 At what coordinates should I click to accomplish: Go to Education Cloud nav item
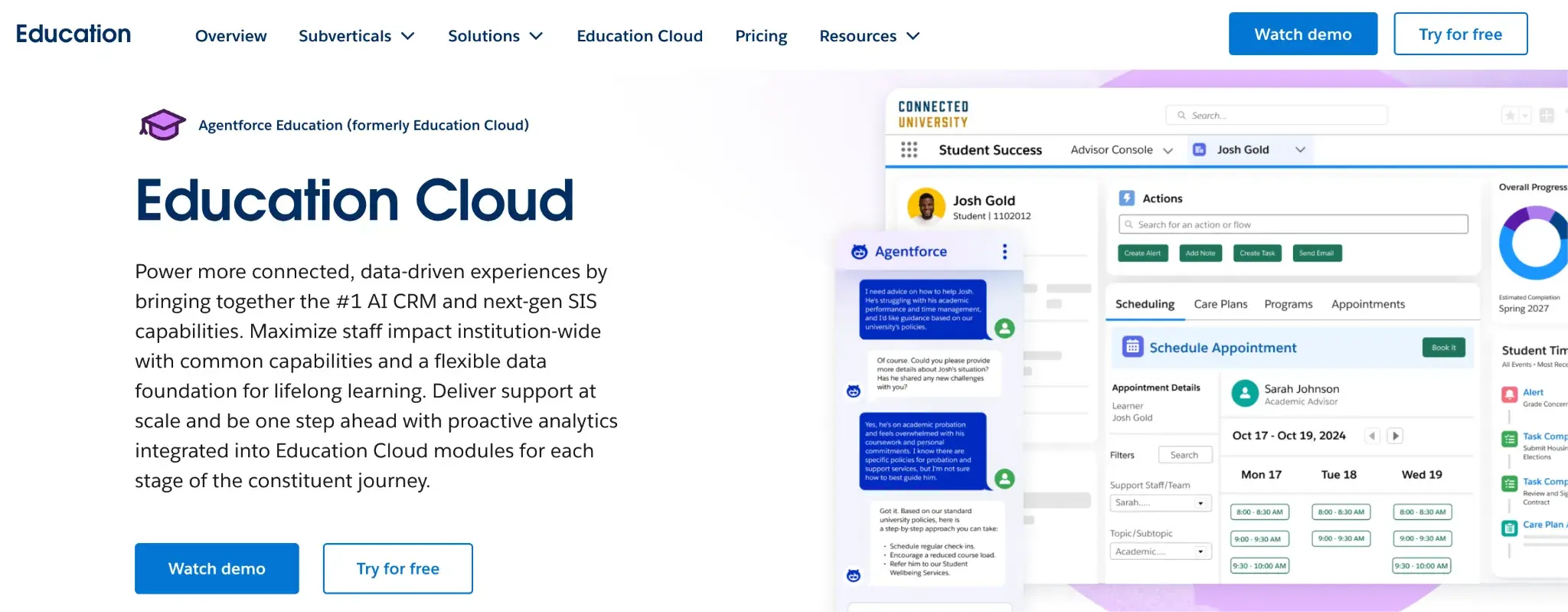coord(639,36)
